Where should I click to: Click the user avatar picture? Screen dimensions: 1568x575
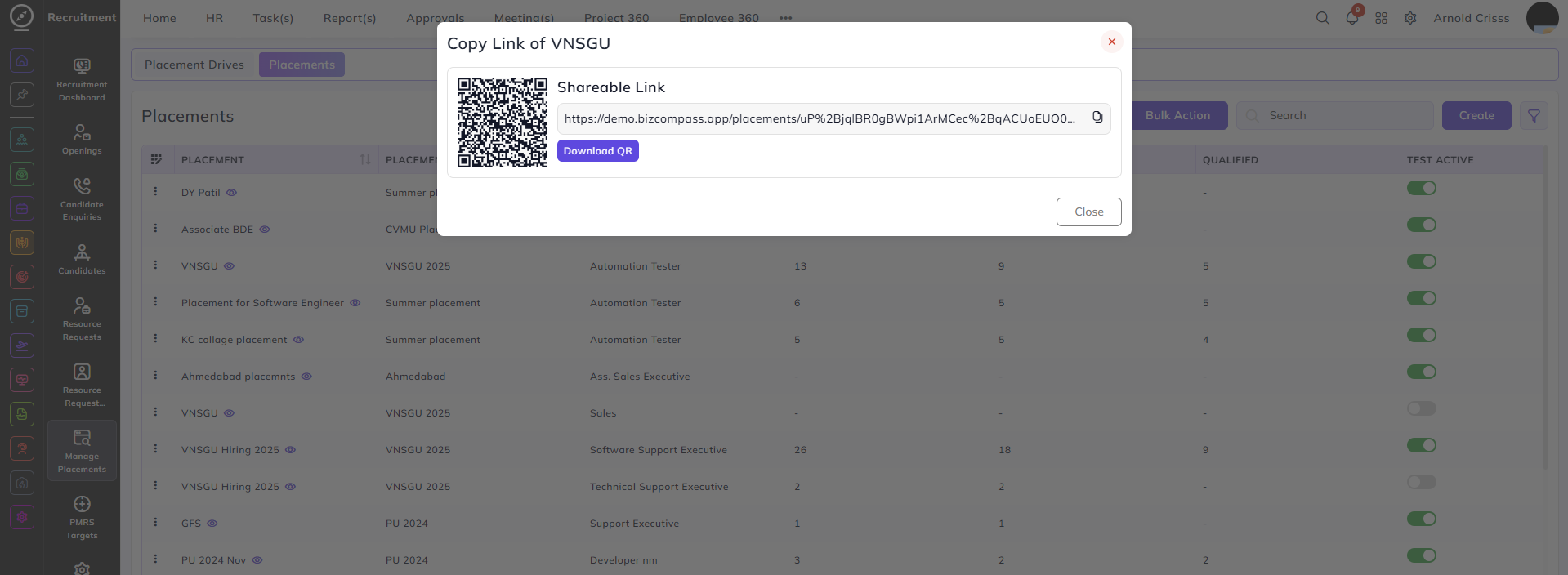coord(1542,18)
